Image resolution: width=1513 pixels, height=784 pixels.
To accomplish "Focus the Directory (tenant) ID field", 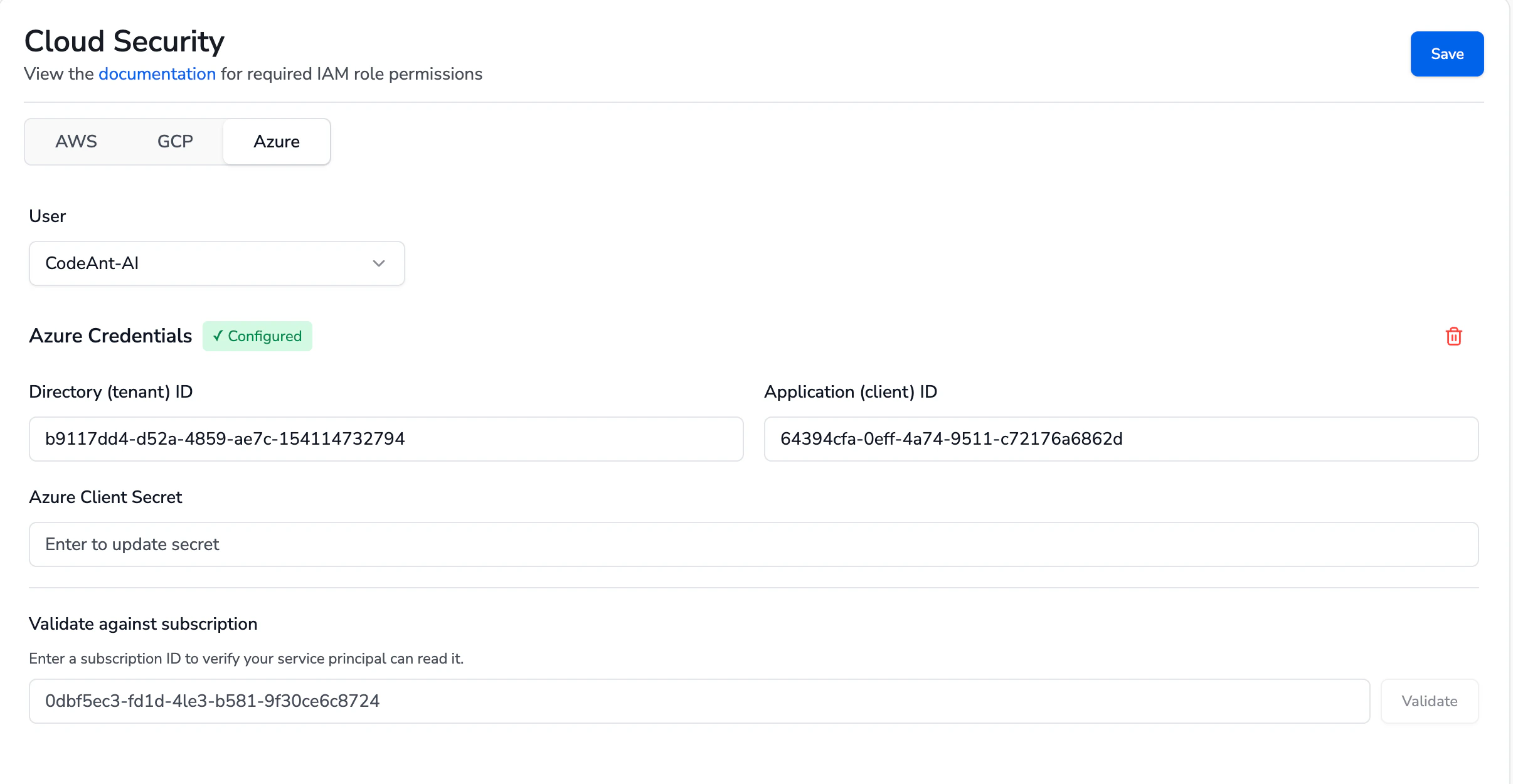I will [386, 438].
